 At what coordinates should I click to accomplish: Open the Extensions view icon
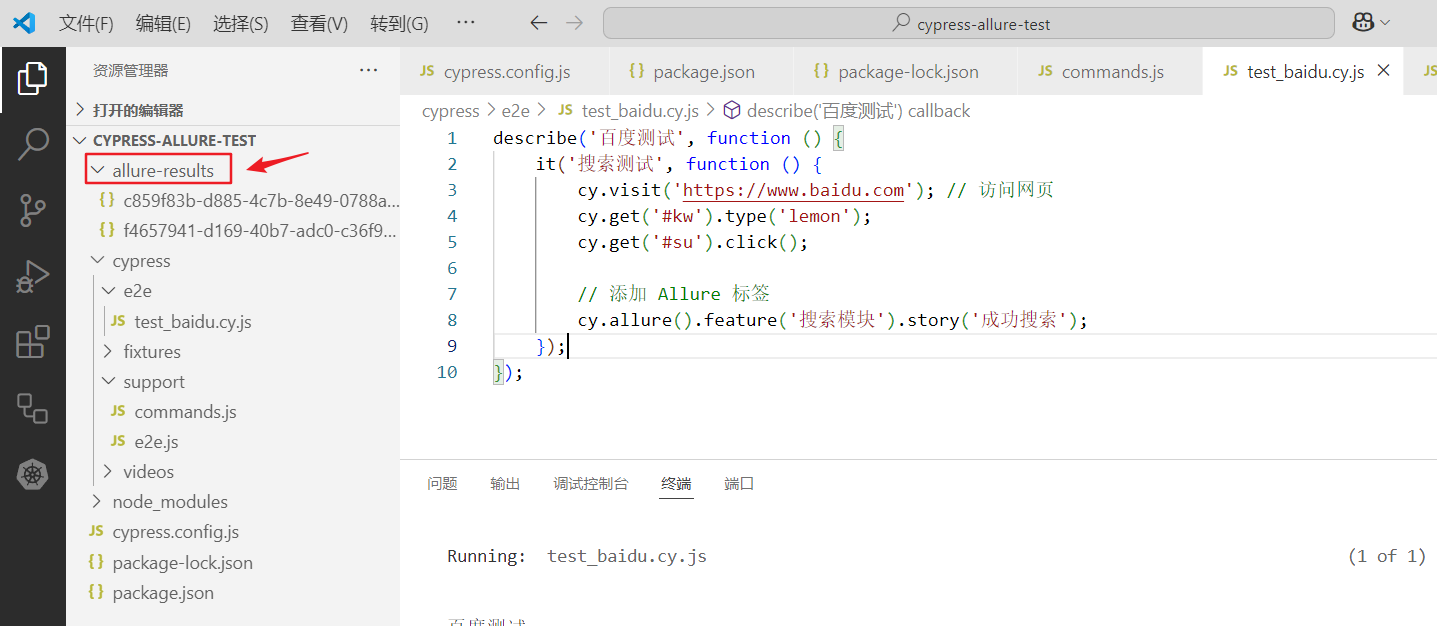pyautogui.click(x=33, y=342)
